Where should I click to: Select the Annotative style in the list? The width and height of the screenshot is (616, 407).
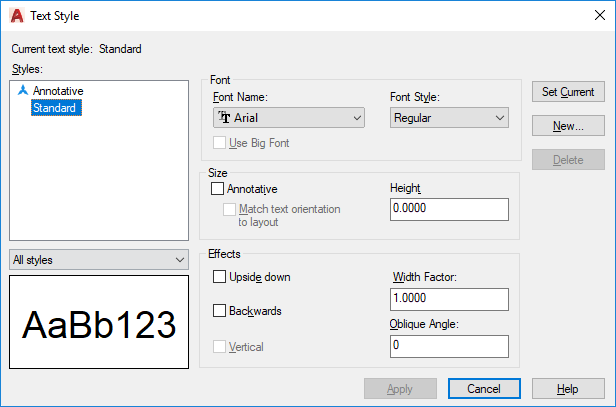click(x=58, y=91)
